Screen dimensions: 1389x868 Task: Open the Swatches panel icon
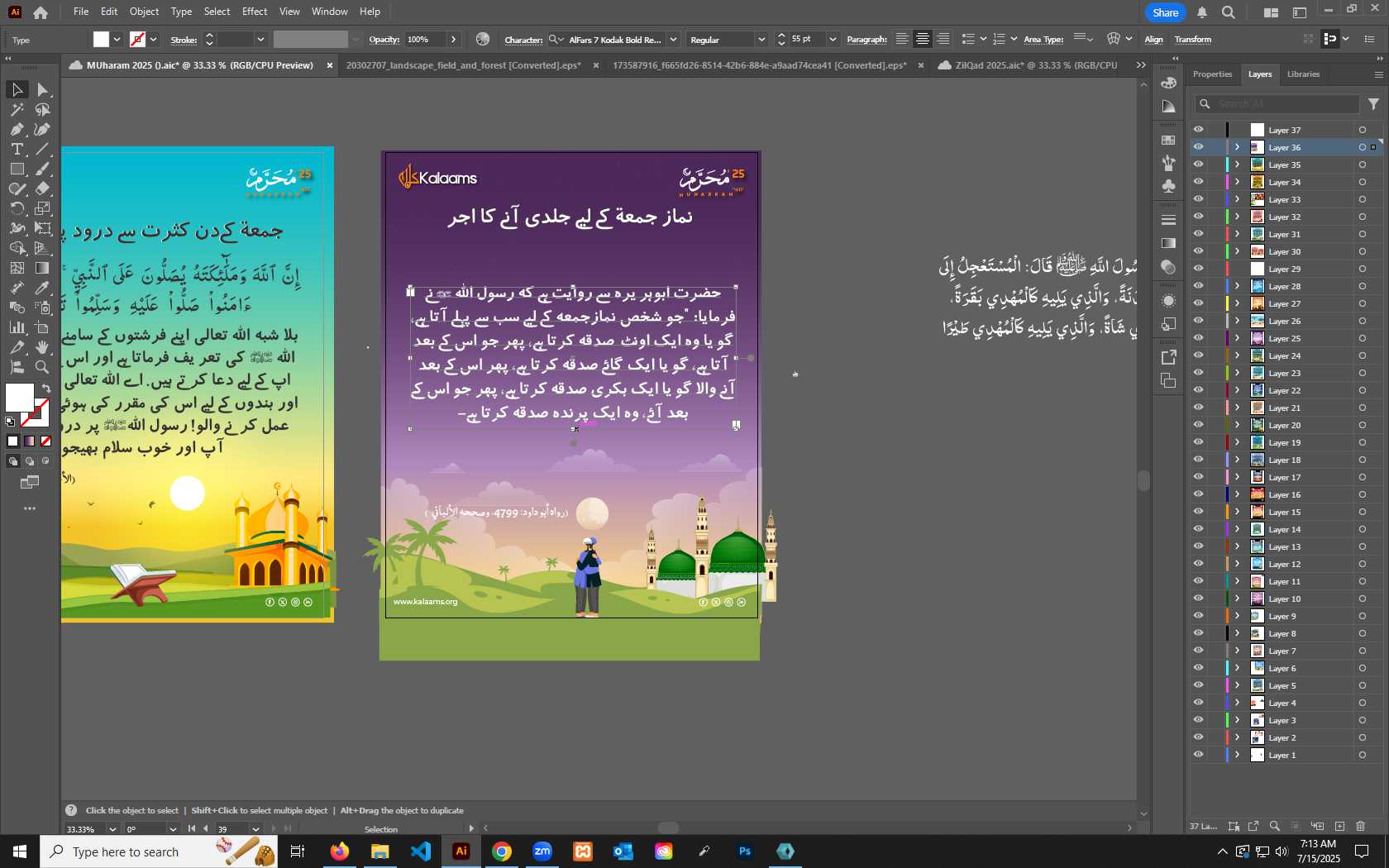point(1168,140)
